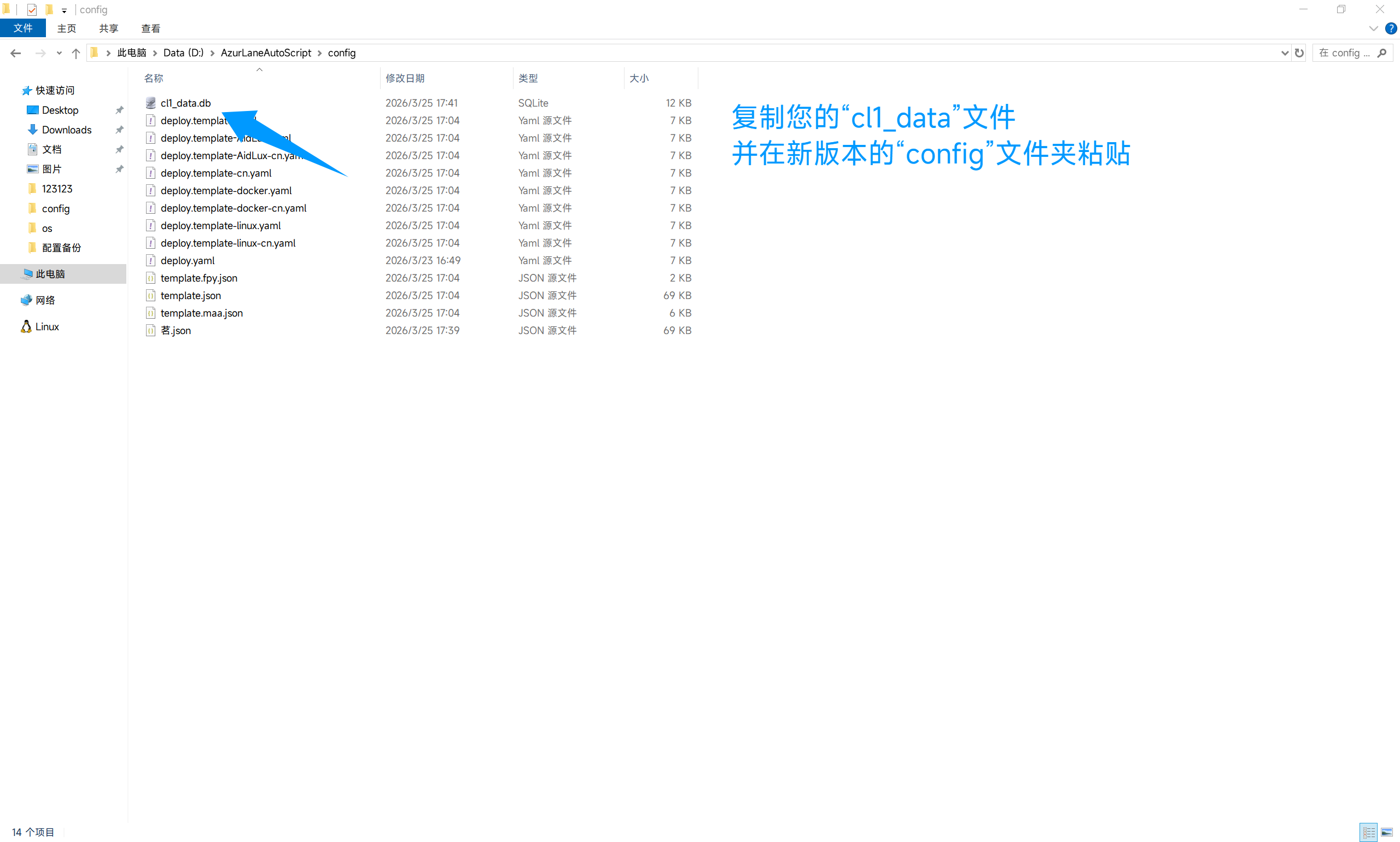The image size is (1400, 842).
Task: Open address bar history dropdown
Action: tap(1285, 53)
